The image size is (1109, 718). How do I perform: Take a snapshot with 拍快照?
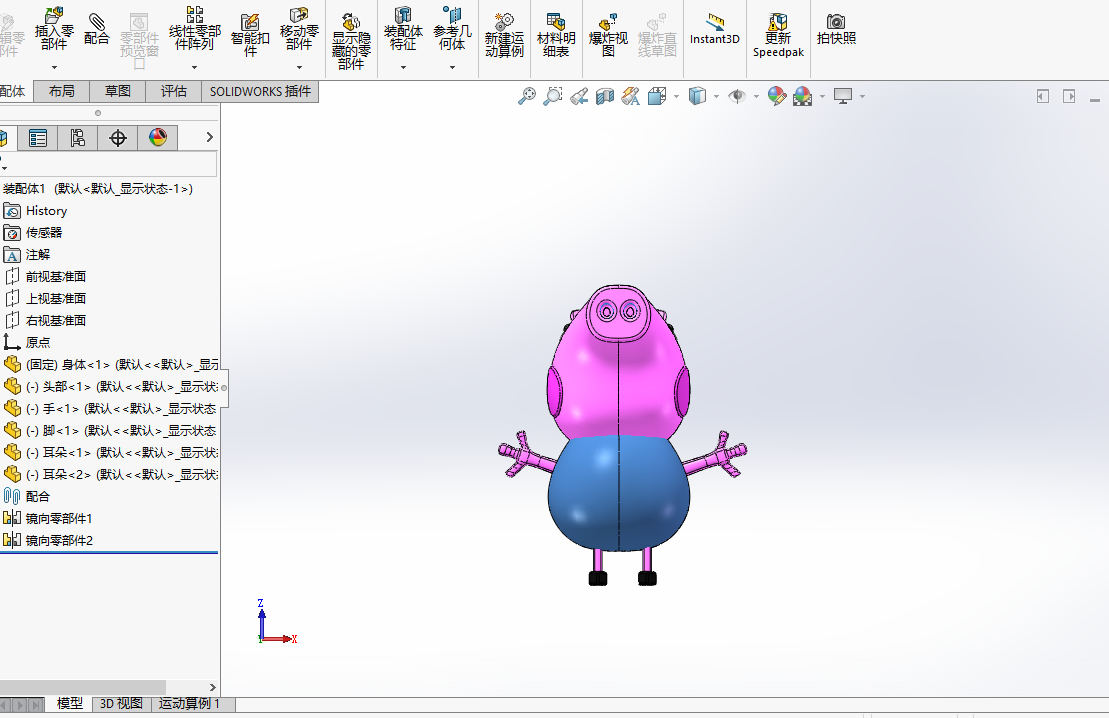(836, 30)
